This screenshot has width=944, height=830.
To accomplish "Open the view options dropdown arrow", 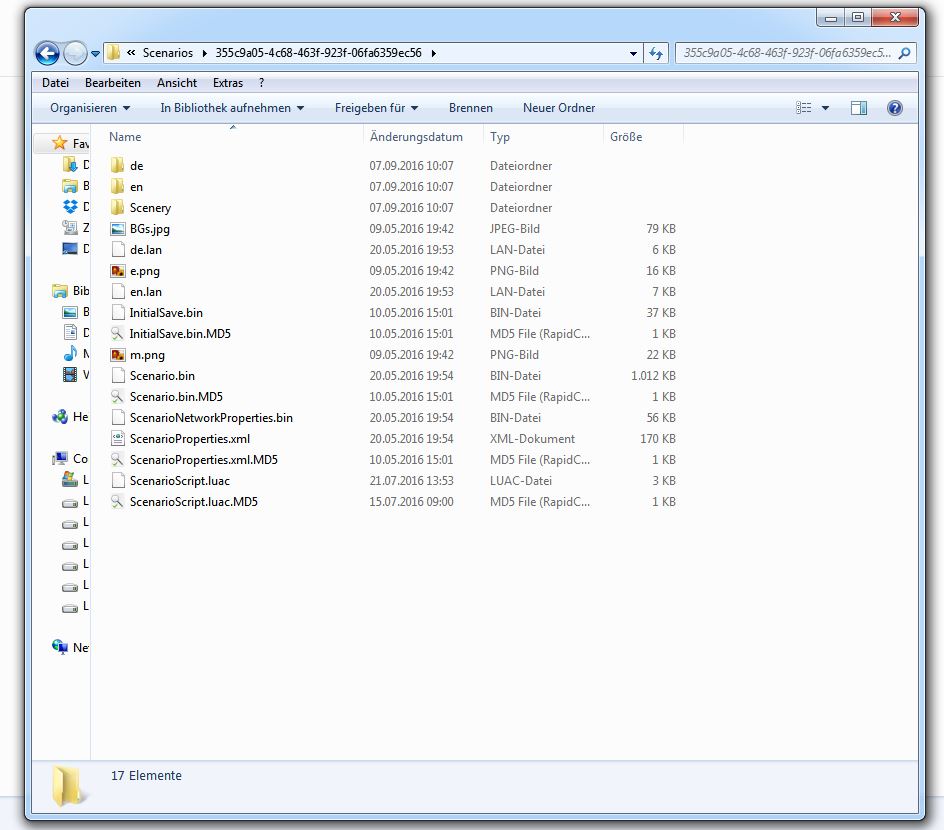I will click(825, 108).
